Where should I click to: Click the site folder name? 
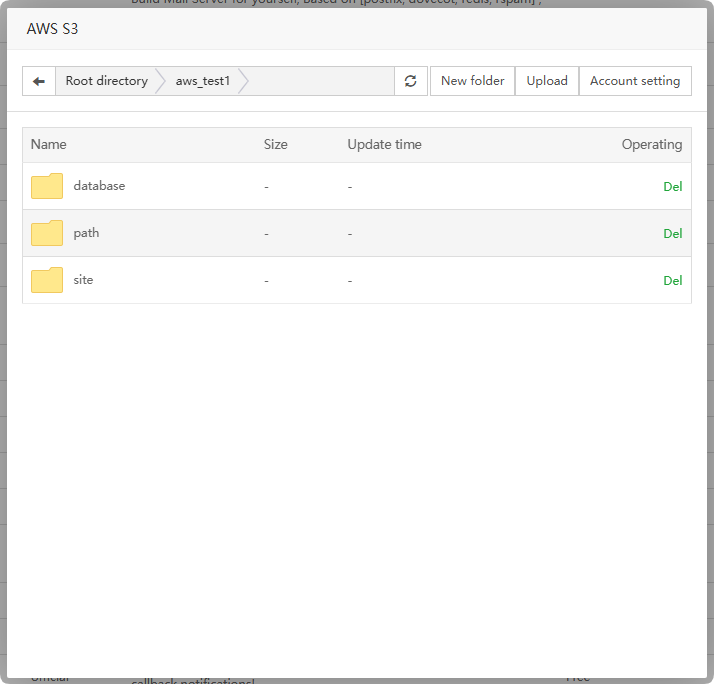pos(83,280)
